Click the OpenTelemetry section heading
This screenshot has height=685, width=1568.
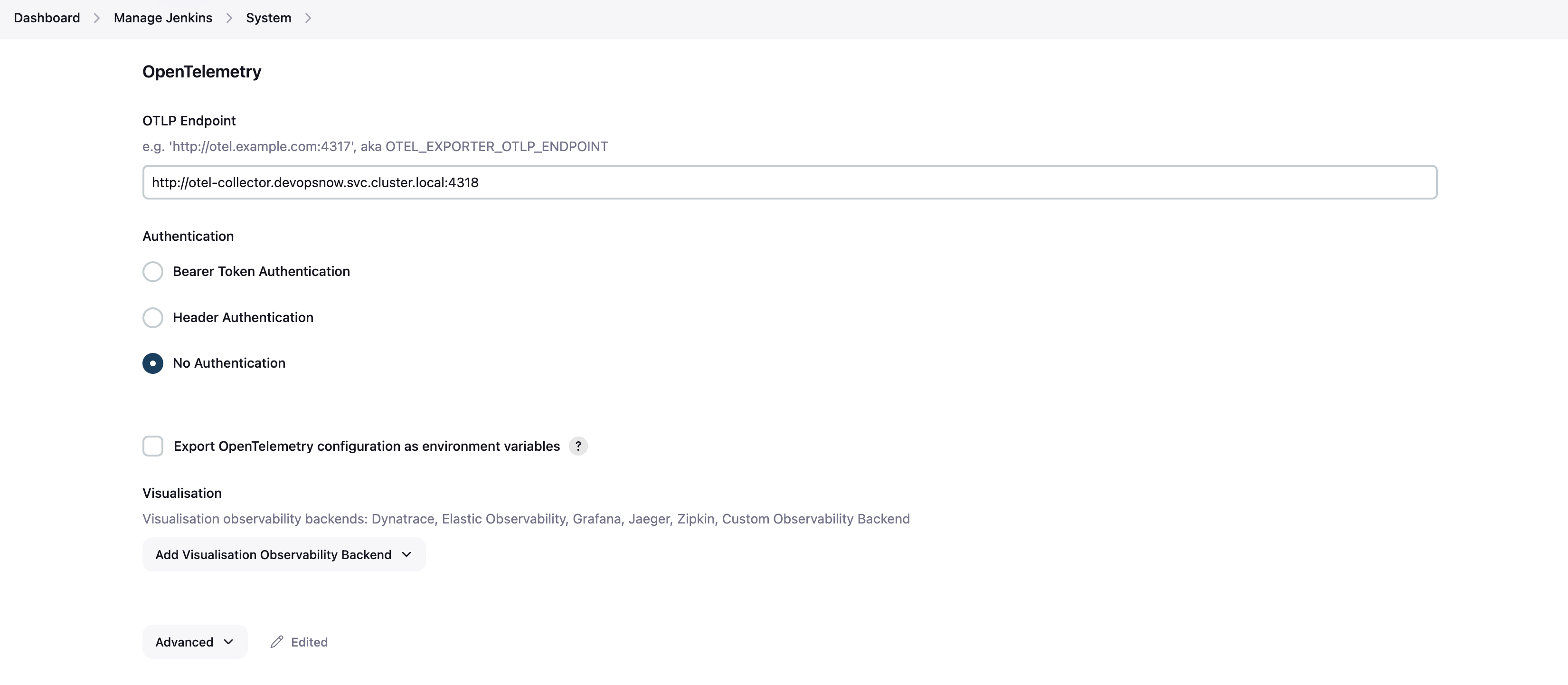pyautogui.click(x=201, y=72)
